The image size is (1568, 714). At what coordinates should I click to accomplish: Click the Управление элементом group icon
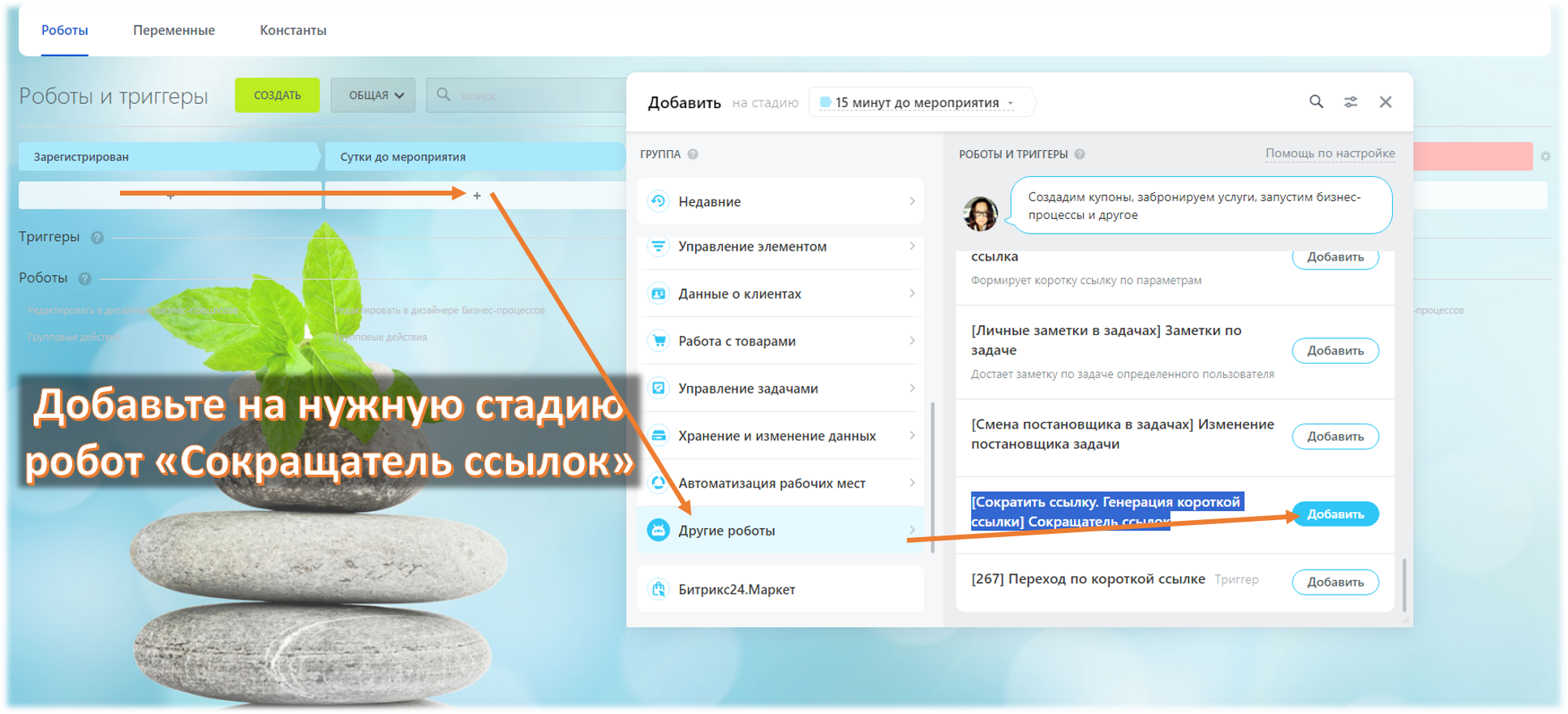pos(659,246)
